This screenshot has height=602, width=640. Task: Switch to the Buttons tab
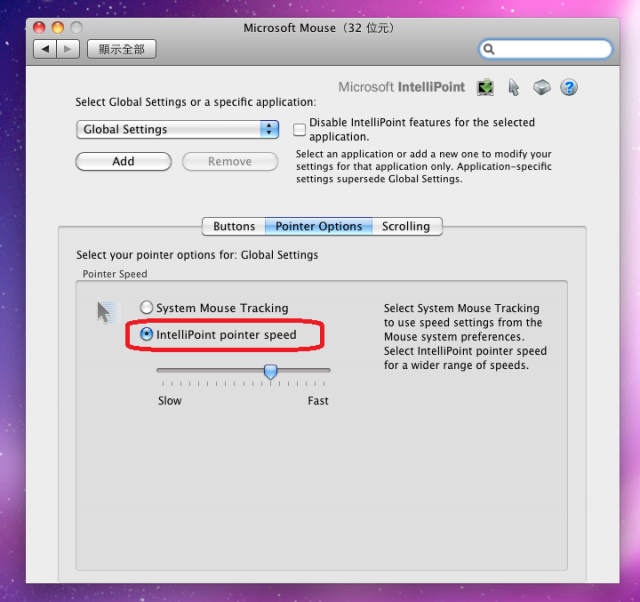(234, 227)
